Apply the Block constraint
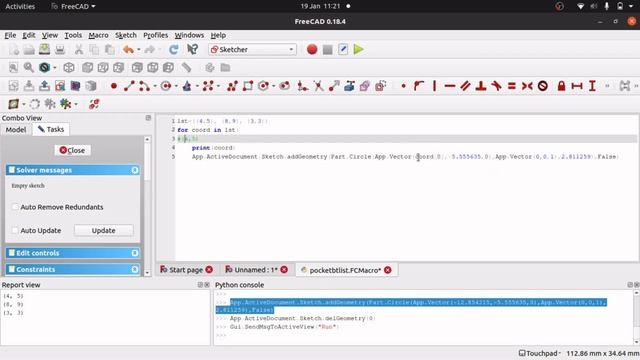This screenshot has width=640, height=360. tap(542, 86)
